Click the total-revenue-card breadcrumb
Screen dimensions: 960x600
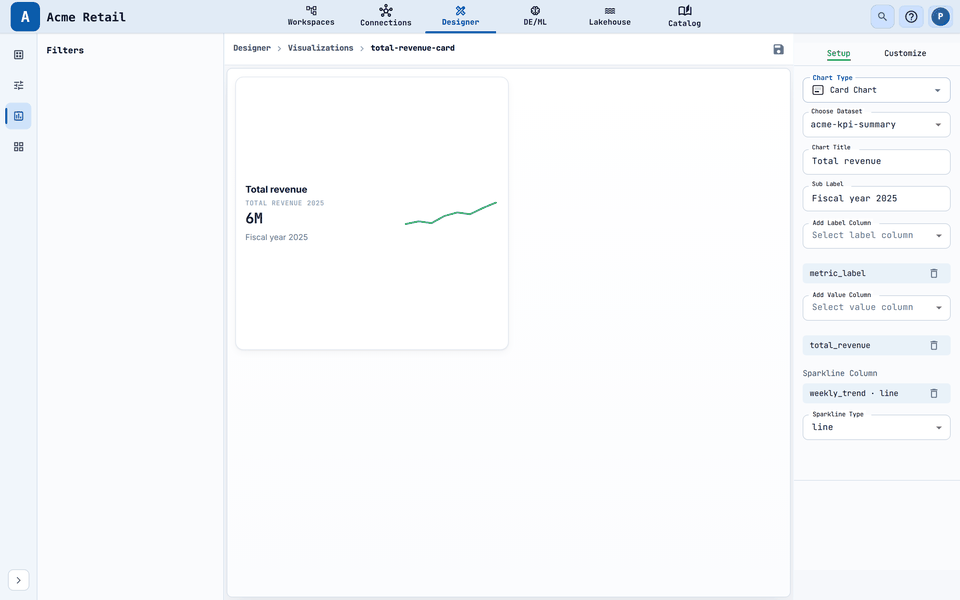pos(413,48)
